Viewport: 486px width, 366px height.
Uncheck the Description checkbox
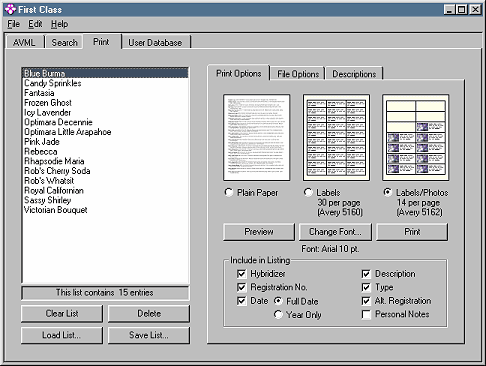(366, 274)
